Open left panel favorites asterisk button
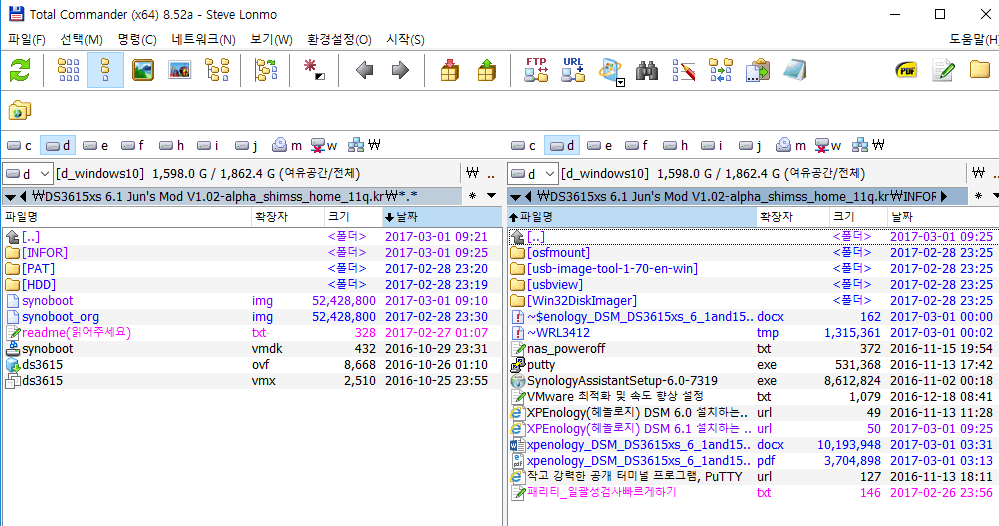This screenshot has width=999, height=526. 472,196
